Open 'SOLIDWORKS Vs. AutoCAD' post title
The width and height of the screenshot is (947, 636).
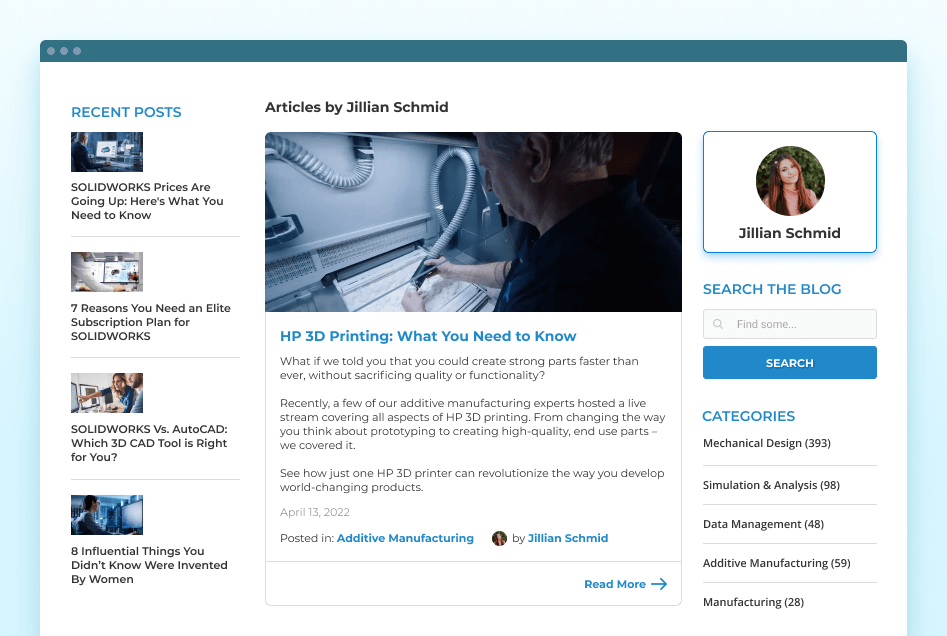[149, 443]
